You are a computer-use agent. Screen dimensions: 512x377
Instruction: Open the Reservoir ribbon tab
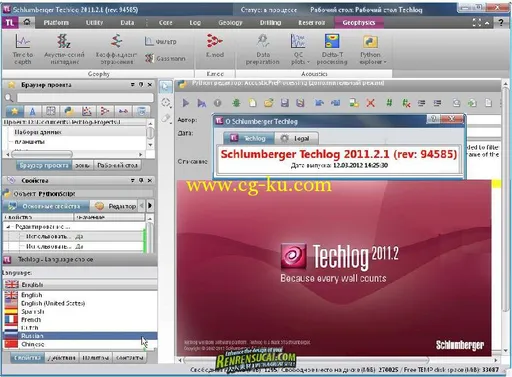pos(311,22)
